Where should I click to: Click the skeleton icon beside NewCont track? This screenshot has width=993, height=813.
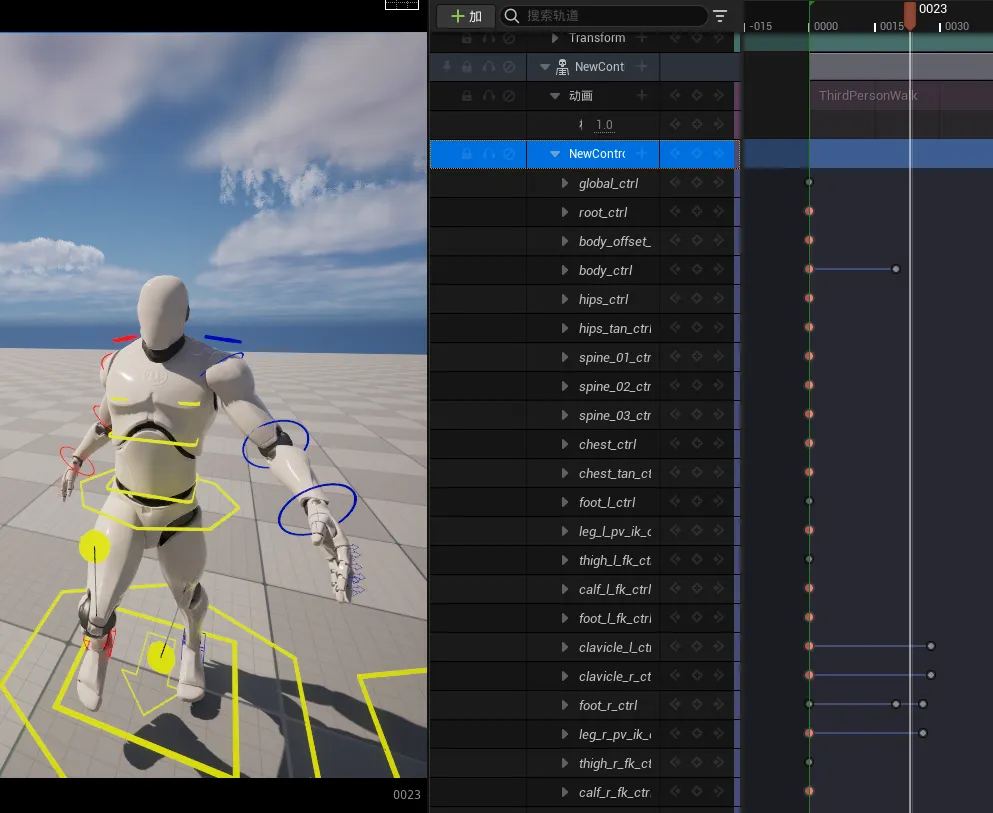coord(562,67)
